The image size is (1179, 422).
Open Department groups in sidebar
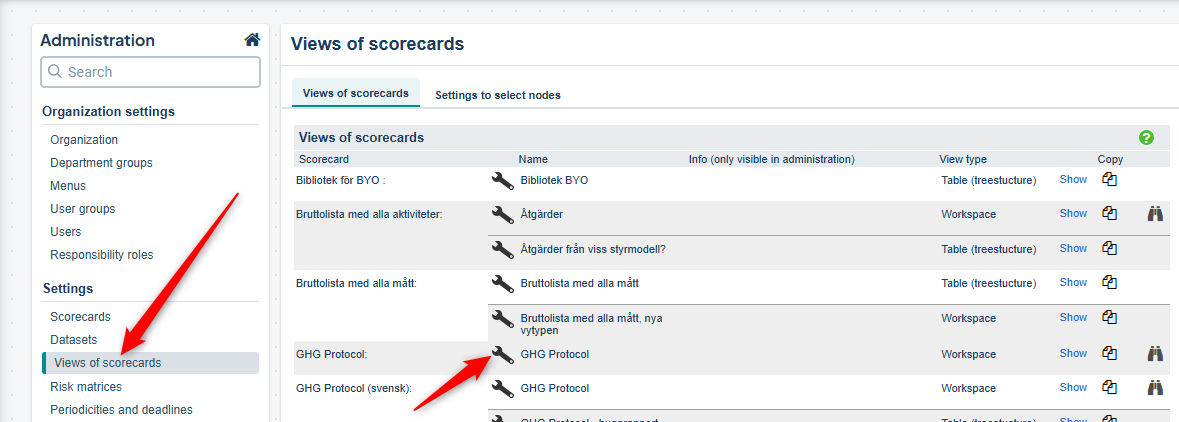coord(101,163)
